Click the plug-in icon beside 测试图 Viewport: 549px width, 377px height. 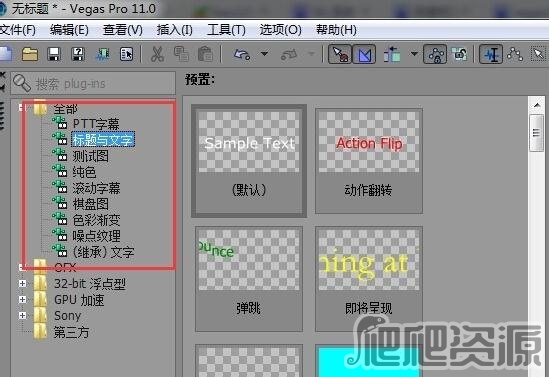coord(60,155)
